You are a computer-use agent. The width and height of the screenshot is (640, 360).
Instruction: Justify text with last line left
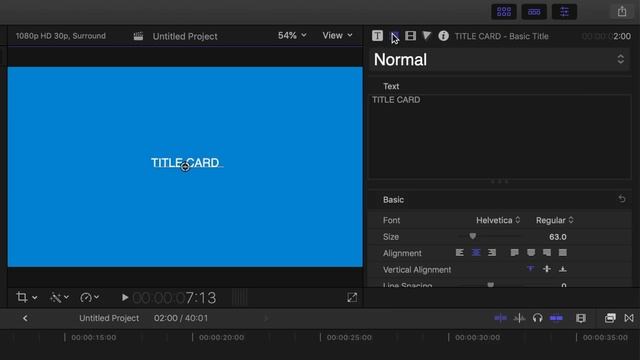click(x=514, y=253)
